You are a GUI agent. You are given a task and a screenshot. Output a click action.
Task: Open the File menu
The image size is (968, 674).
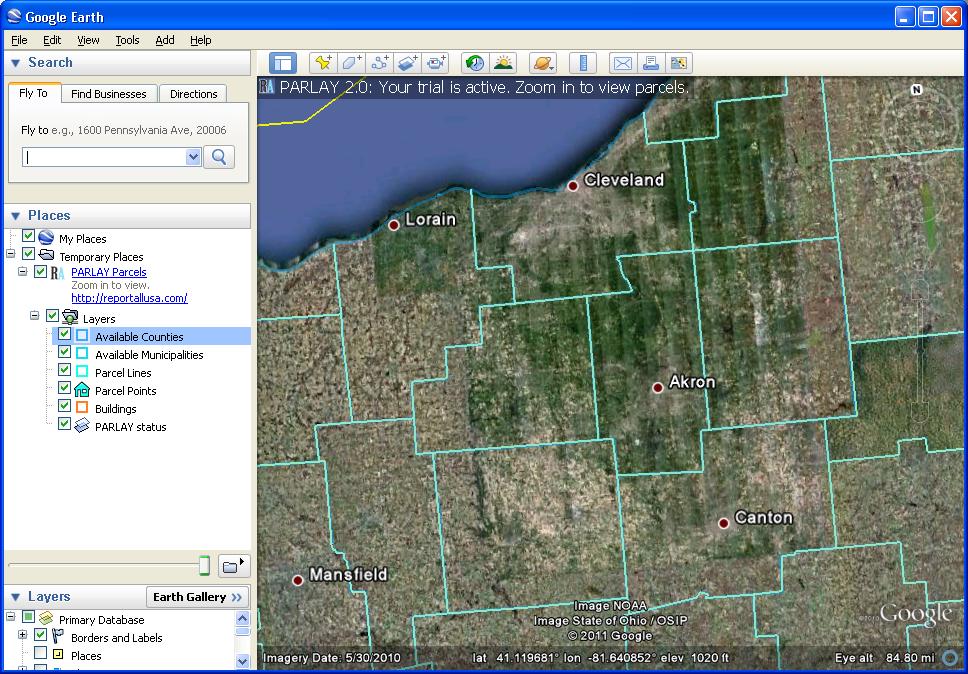[19, 40]
